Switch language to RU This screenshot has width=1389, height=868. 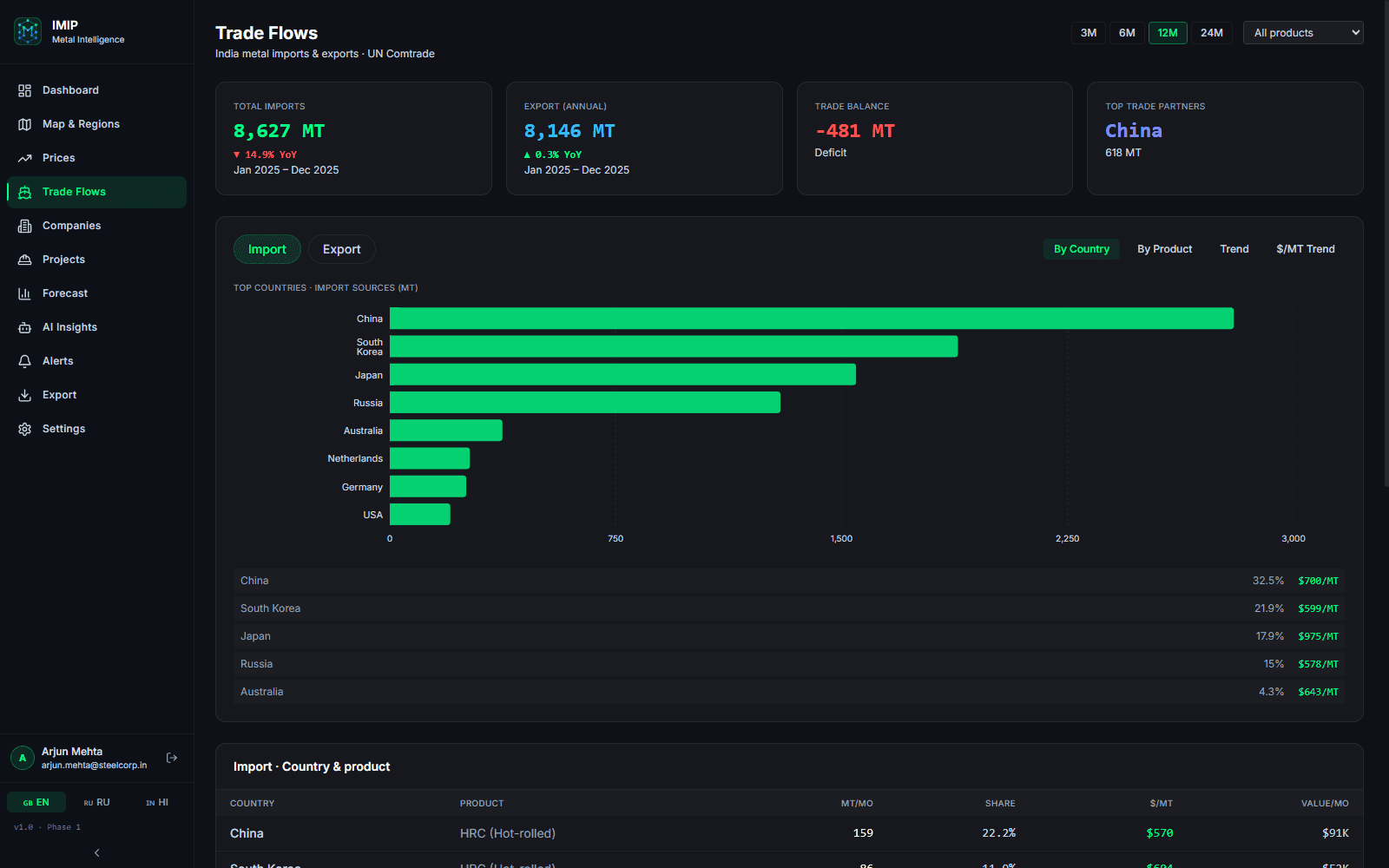point(96,803)
